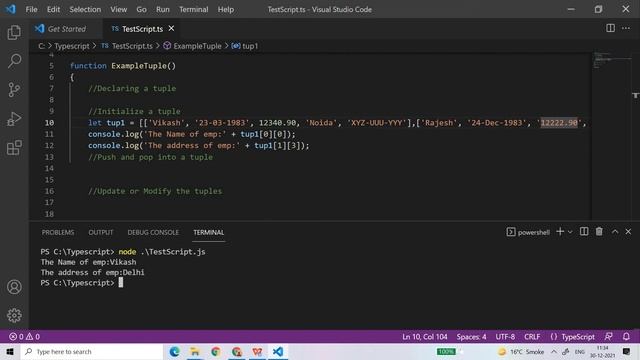Open Microsoft Edge from taskbar
This screenshot has height=360, width=640.
click(x=175, y=351)
